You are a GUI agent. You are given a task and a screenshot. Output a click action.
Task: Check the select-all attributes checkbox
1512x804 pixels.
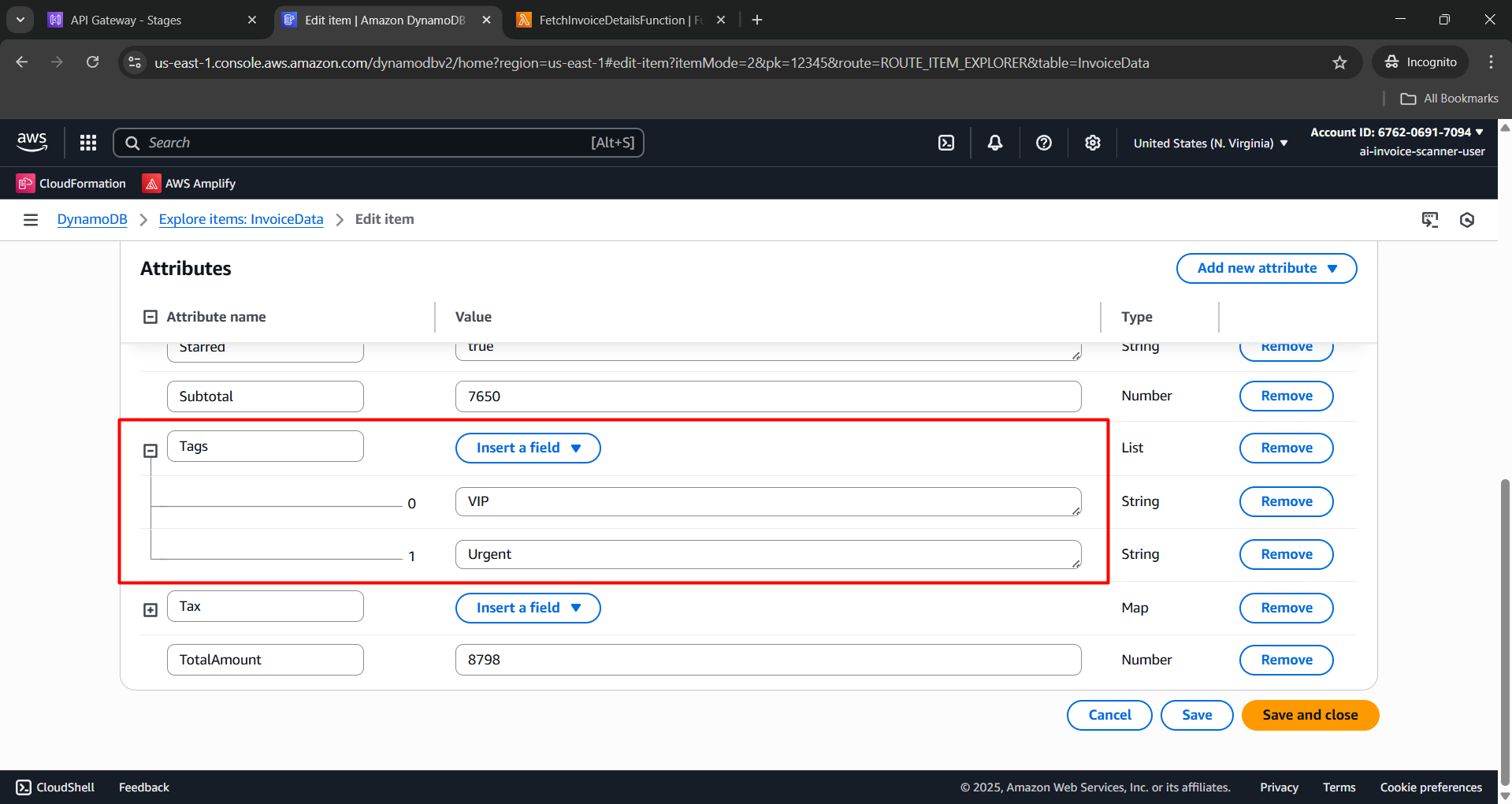pyautogui.click(x=150, y=316)
